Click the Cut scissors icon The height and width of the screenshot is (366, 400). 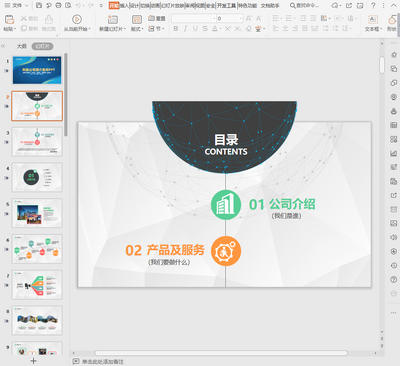coord(24,18)
